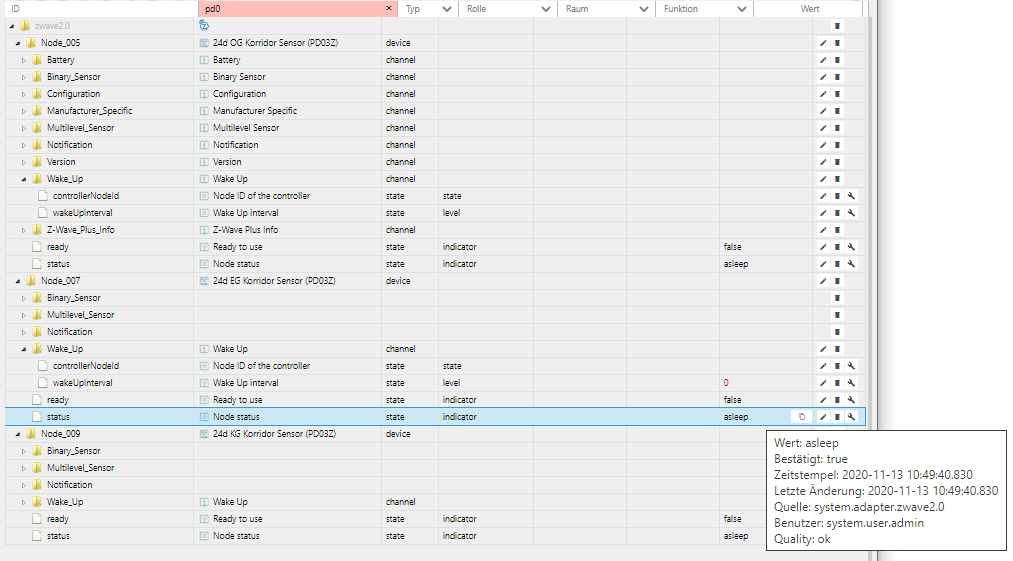Open wrench settings for Node_007 wakeUpInterval
1013x561 pixels.
pyautogui.click(x=851, y=383)
